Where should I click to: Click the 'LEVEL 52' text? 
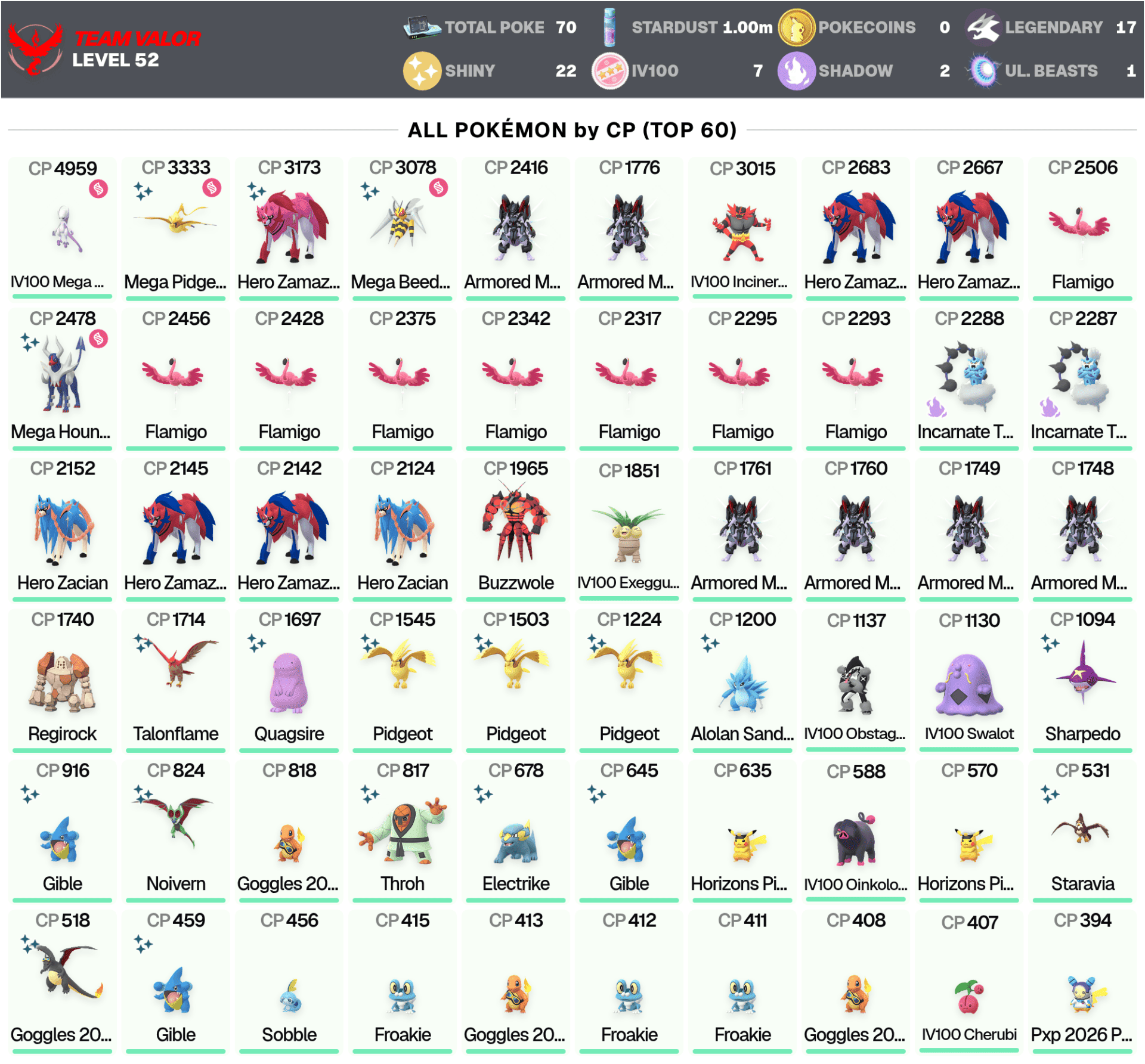pos(116,60)
